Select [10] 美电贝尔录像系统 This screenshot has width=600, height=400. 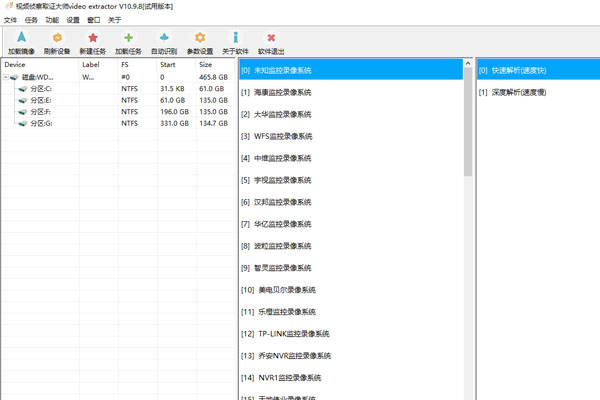point(351,290)
